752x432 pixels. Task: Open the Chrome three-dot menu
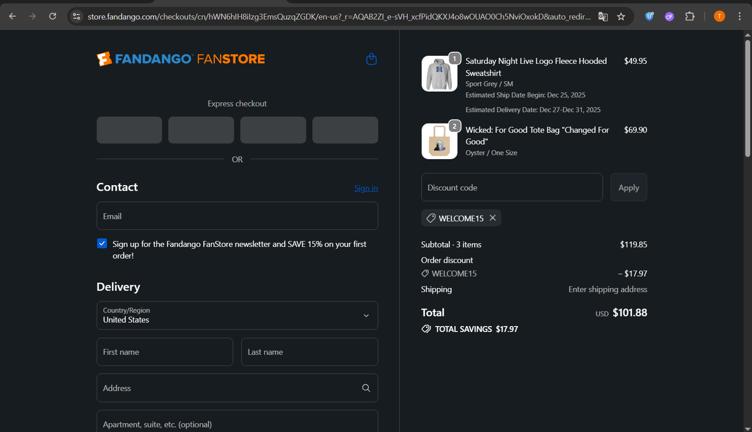coord(740,17)
